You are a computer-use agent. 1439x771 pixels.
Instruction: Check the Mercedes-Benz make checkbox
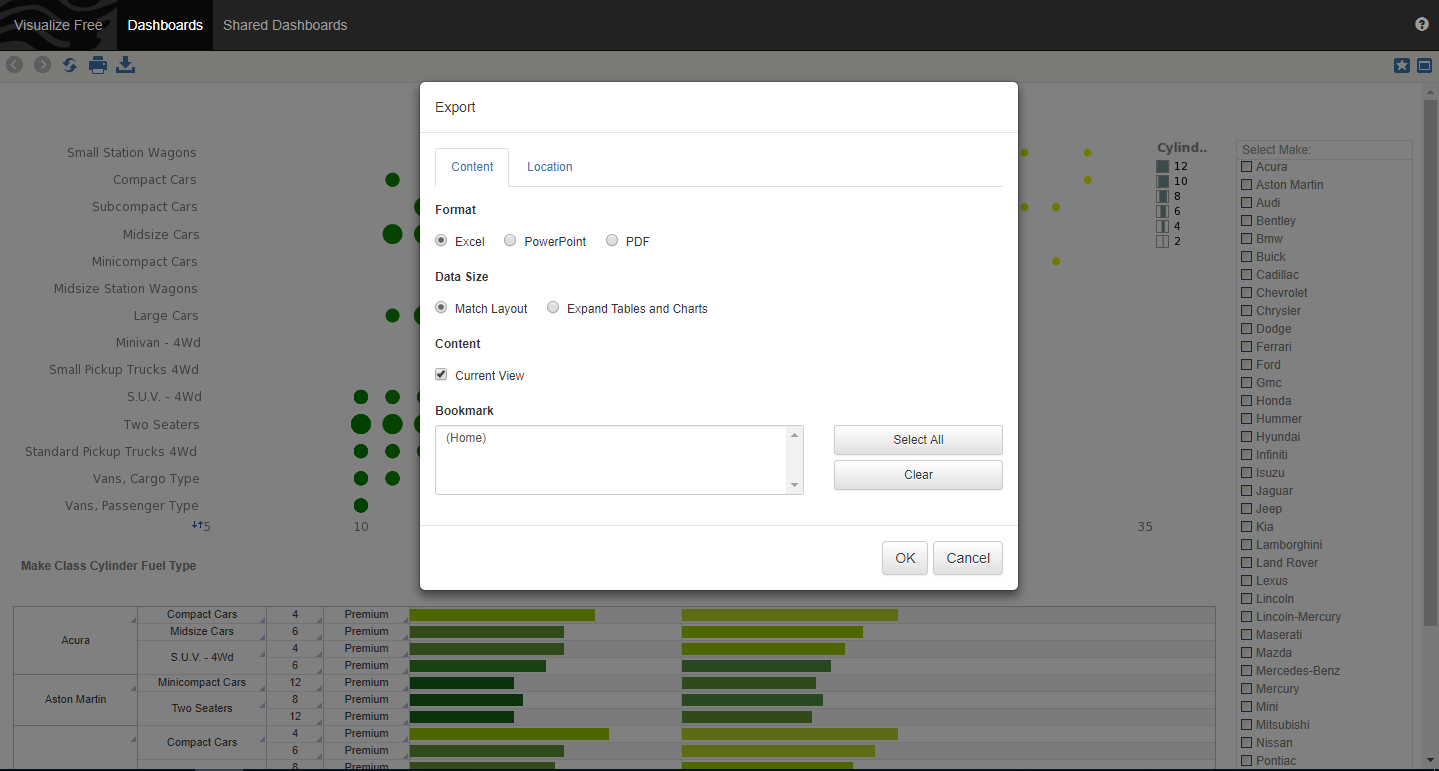coord(1246,671)
